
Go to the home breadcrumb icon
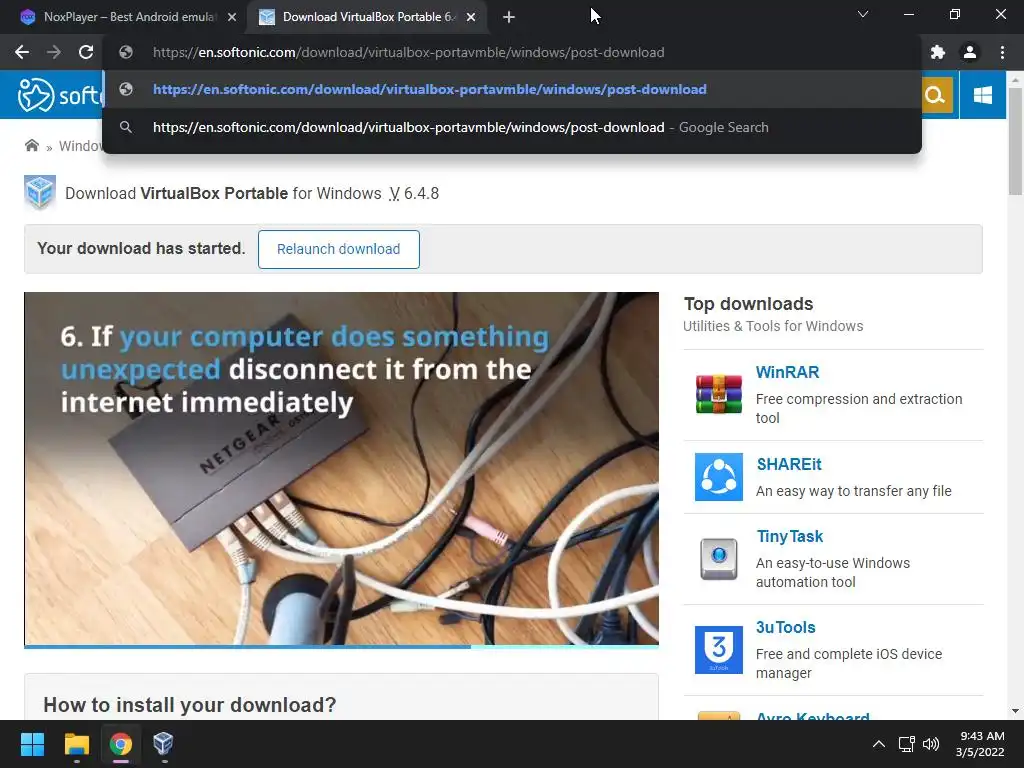pos(31,145)
